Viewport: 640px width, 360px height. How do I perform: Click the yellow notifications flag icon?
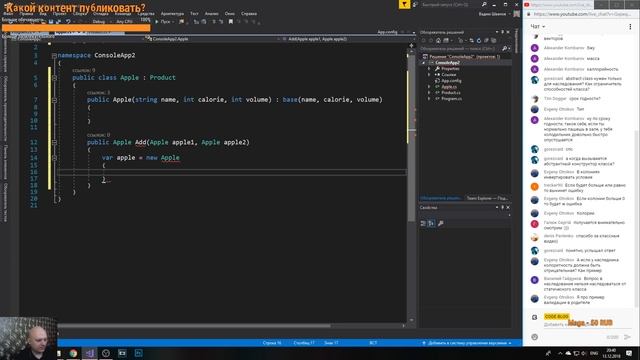click(x=404, y=4)
